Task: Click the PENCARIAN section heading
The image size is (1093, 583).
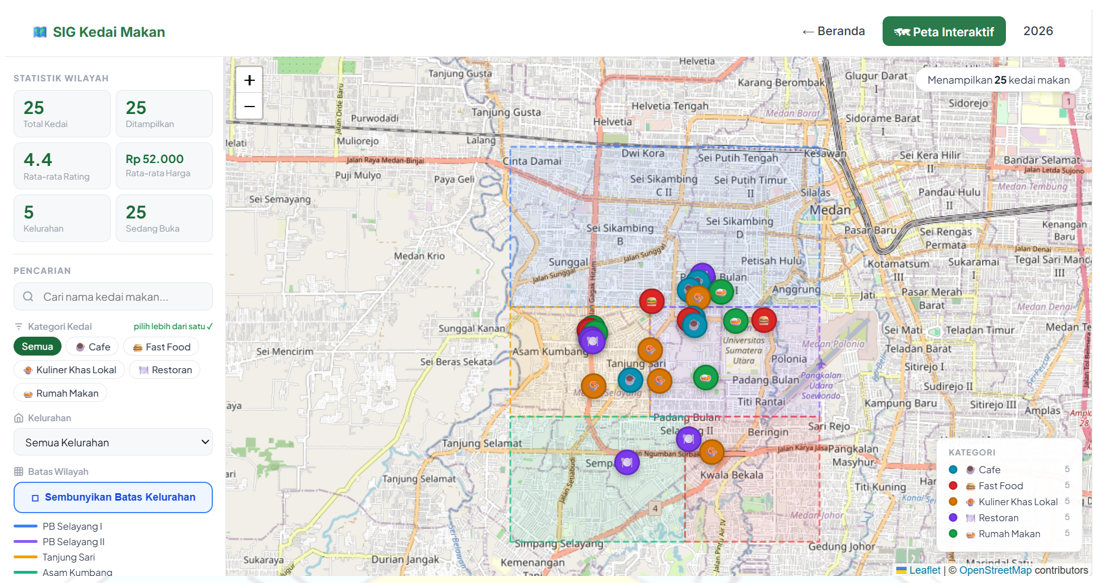Action: (x=42, y=271)
